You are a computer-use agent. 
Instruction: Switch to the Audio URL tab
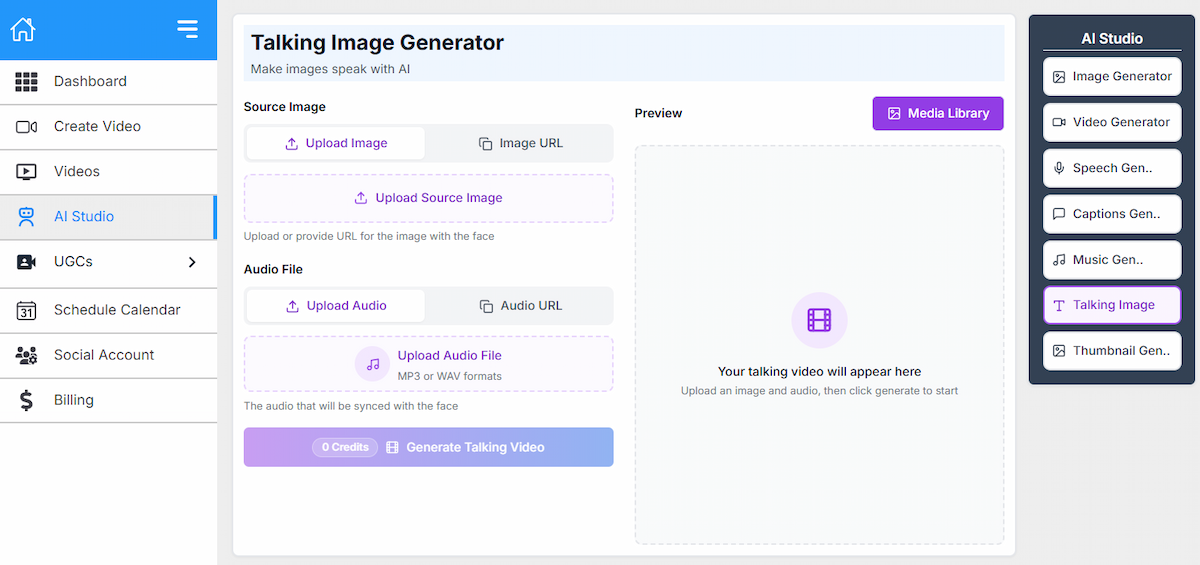coord(520,306)
